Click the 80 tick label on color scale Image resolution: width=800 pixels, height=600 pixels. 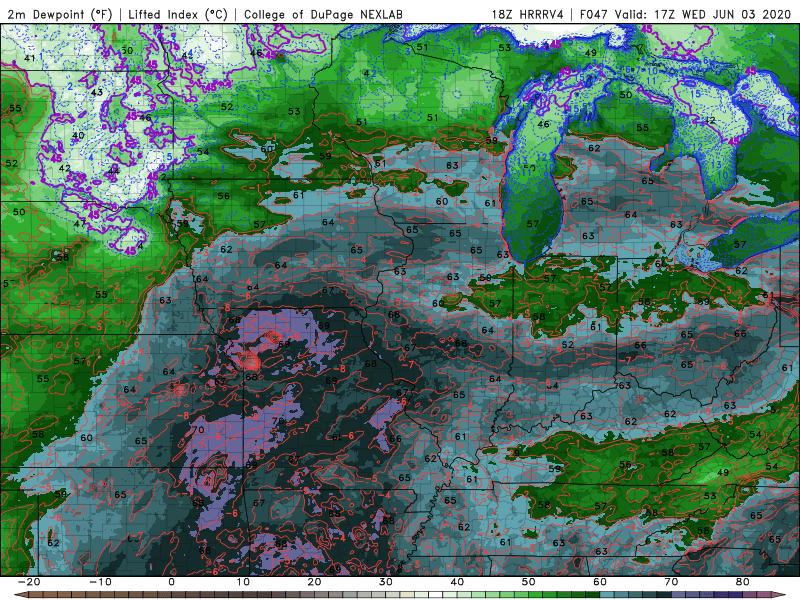tap(743, 582)
